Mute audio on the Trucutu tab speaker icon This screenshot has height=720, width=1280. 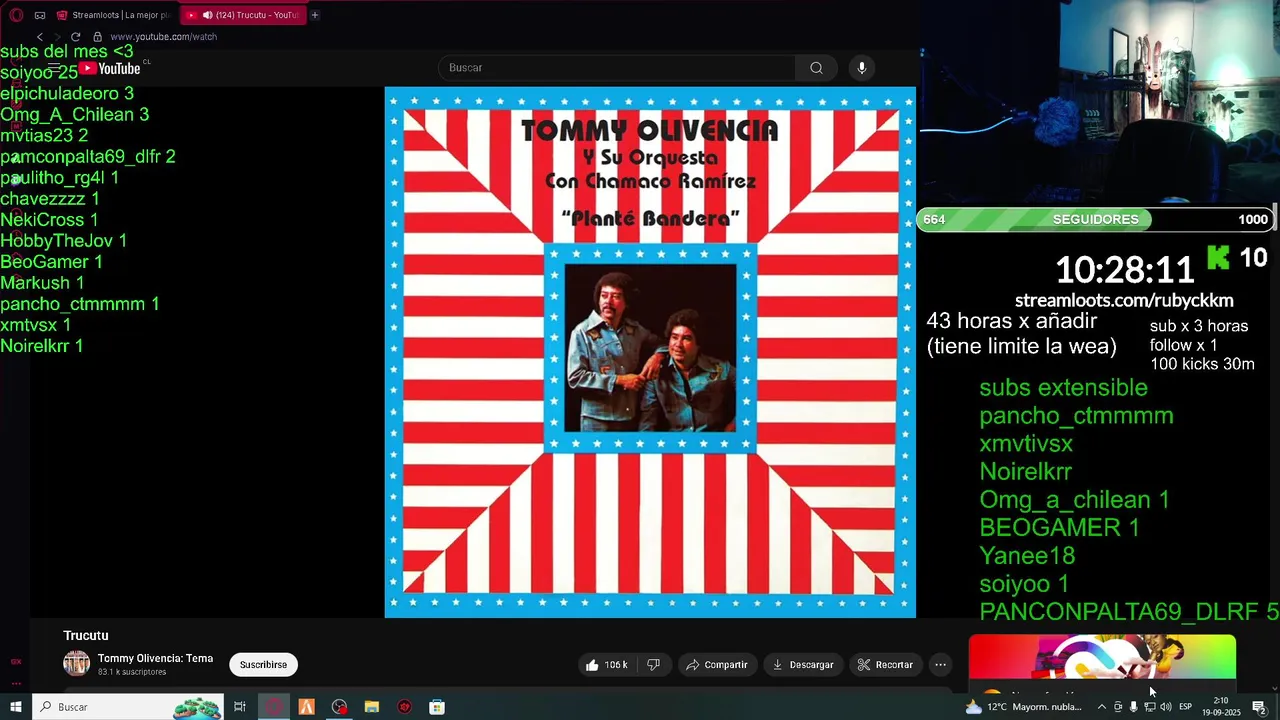click(x=207, y=15)
